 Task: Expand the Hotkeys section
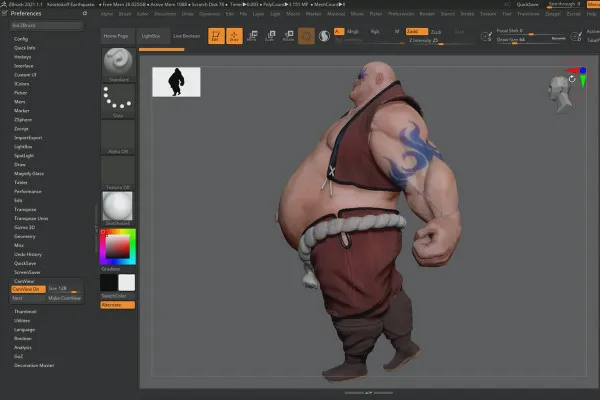pyautogui.click(x=23, y=57)
